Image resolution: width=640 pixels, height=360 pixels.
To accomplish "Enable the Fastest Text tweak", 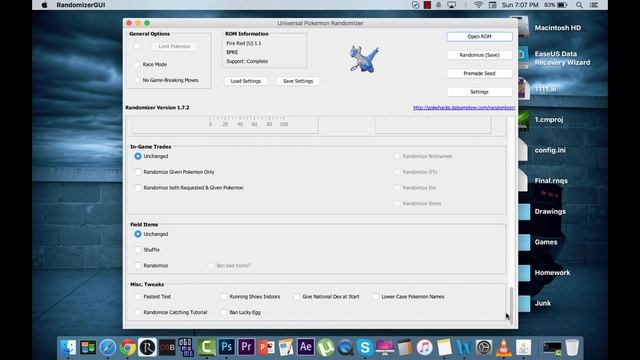I will pyautogui.click(x=138, y=296).
